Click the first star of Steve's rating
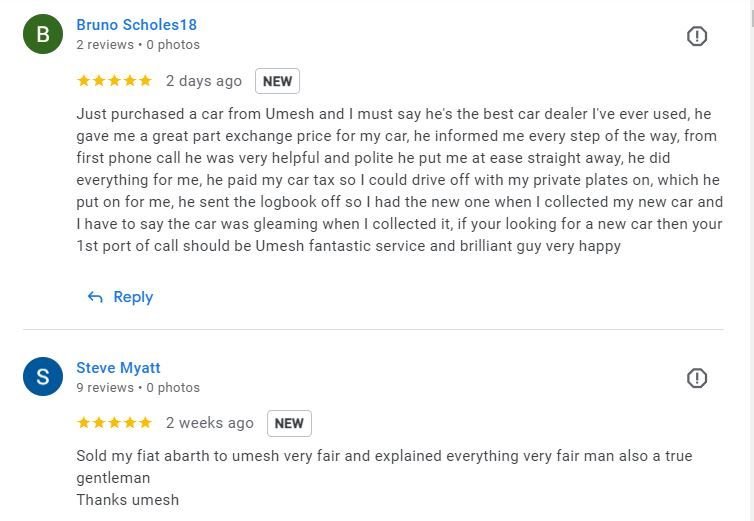This screenshot has height=521, width=754. (84, 423)
